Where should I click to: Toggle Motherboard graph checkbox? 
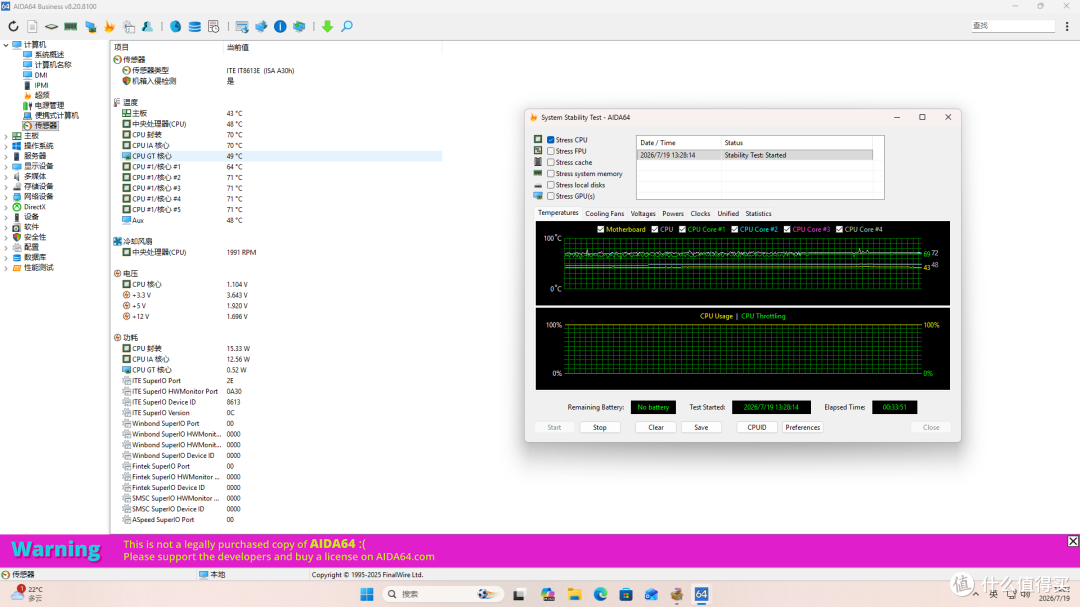click(601, 229)
